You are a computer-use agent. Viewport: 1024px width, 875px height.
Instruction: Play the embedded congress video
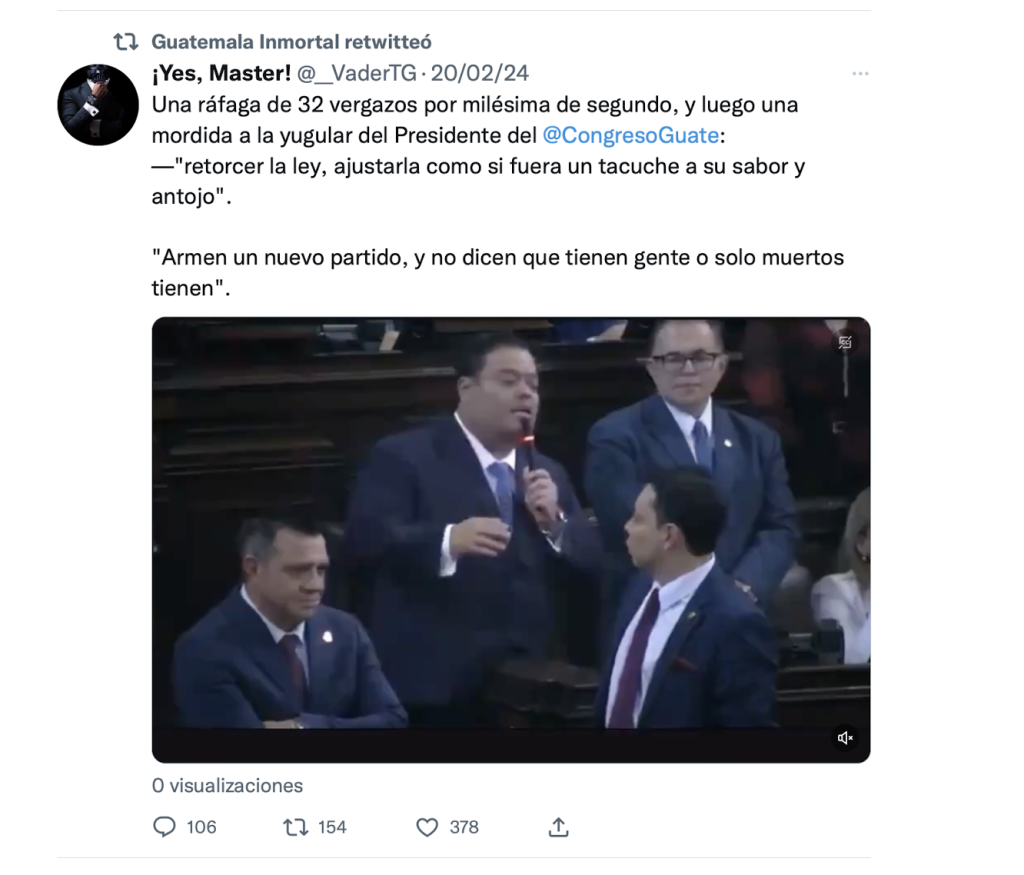coord(511,540)
